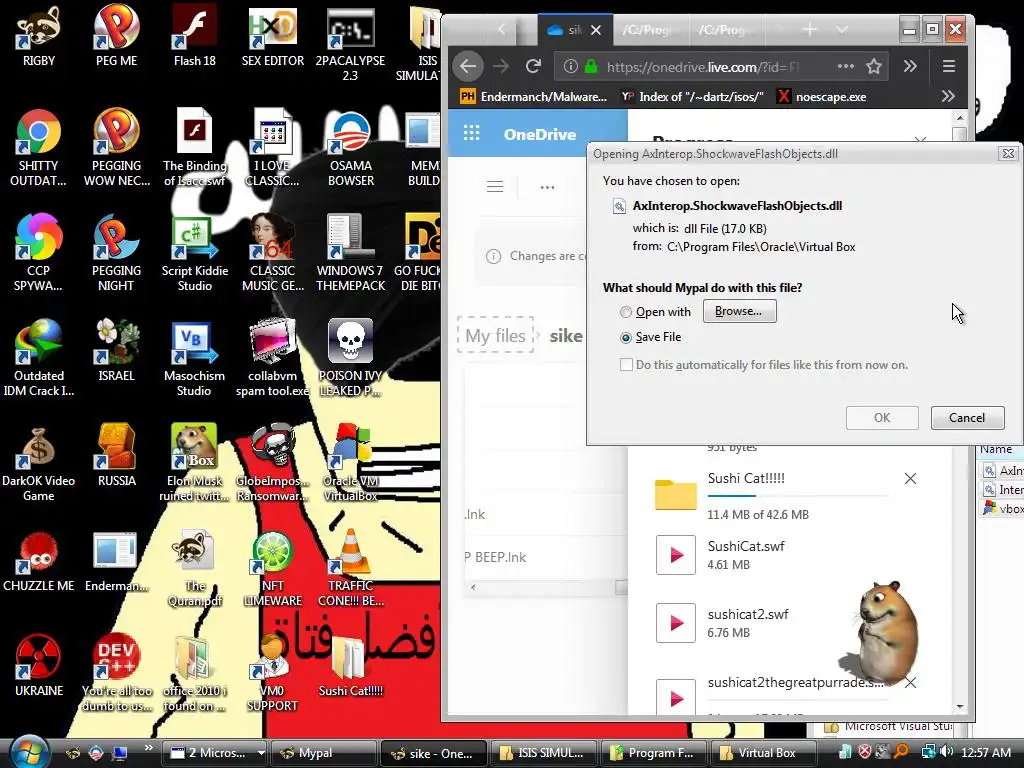Open the browser hamburger menu
Screen dimensions: 1024x768
(949, 66)
